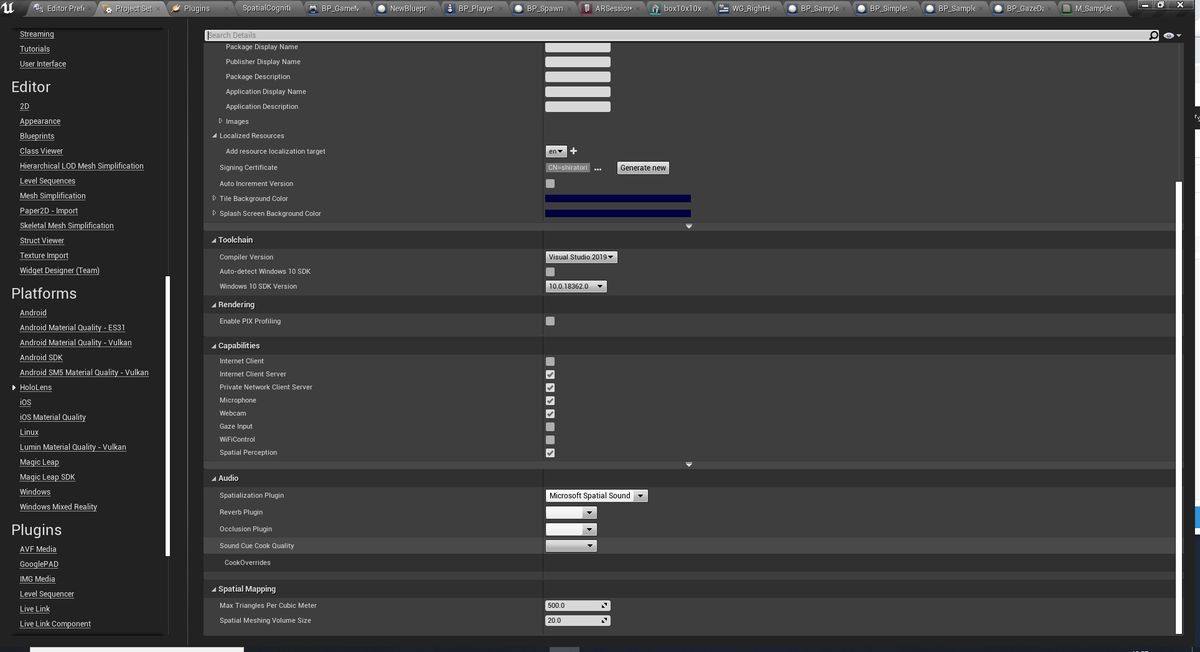Collapse the Toolchain section
The image size is (1200, 652).
pyautogui.click(x=214, y=241)
